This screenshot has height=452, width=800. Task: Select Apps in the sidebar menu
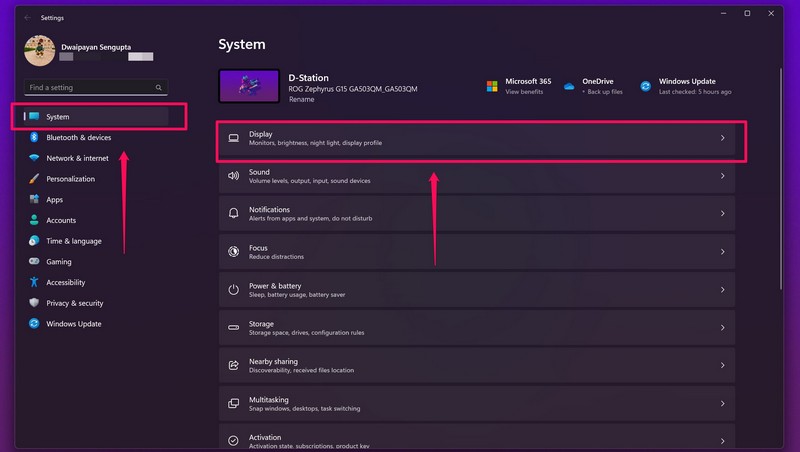click(x=54, y=200)
